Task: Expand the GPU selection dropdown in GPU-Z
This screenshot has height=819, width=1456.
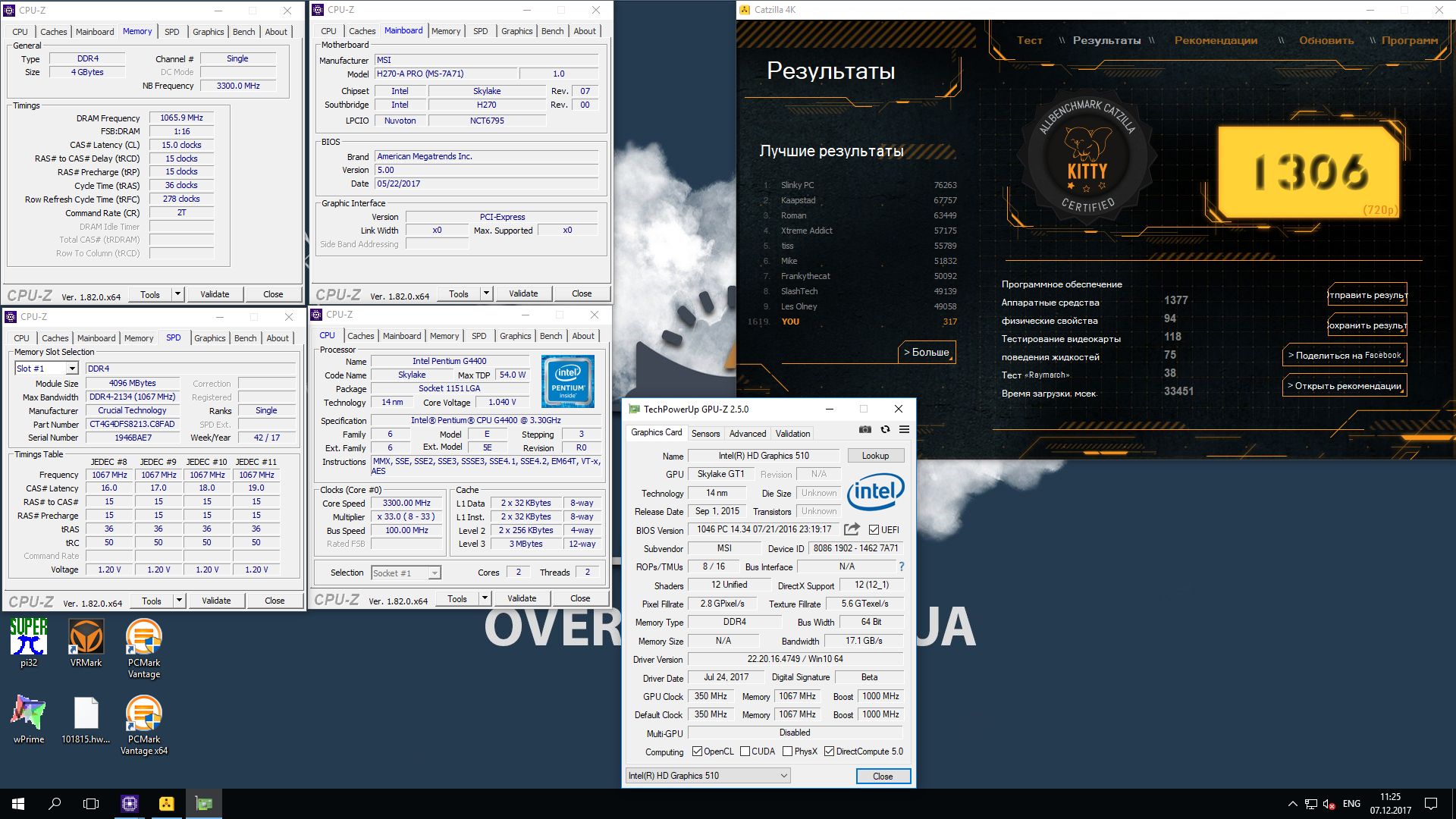Action: click(x=783, y=776)
